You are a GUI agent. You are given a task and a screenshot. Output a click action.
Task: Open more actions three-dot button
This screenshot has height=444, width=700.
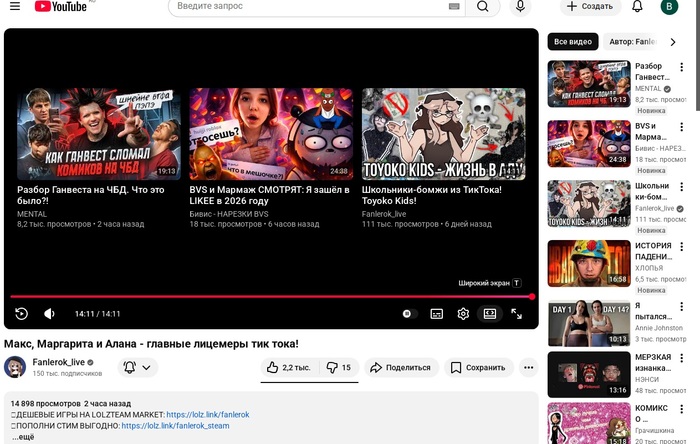point(529,367)
